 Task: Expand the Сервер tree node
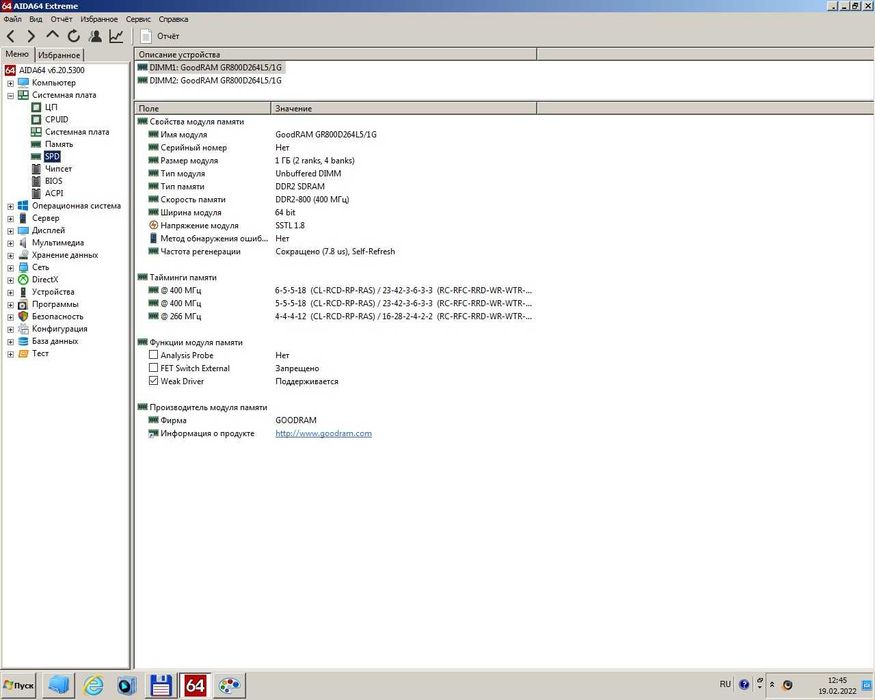[x=10, y=219]
